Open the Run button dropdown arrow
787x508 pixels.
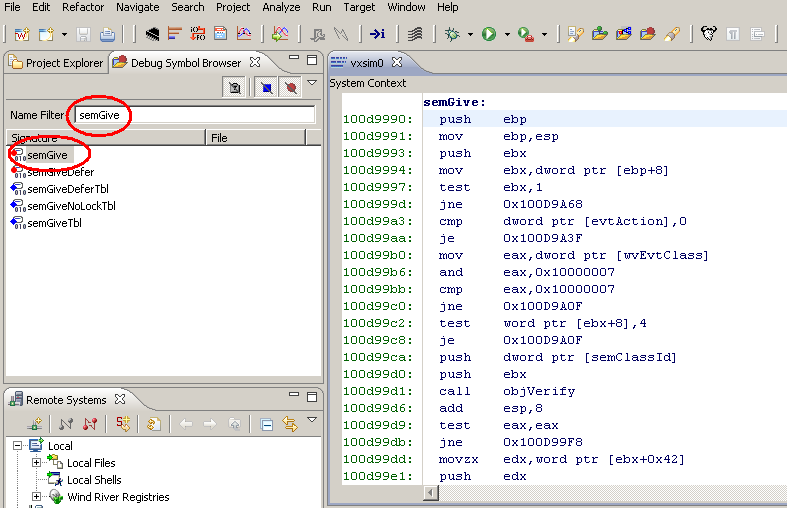coord(507,35)
